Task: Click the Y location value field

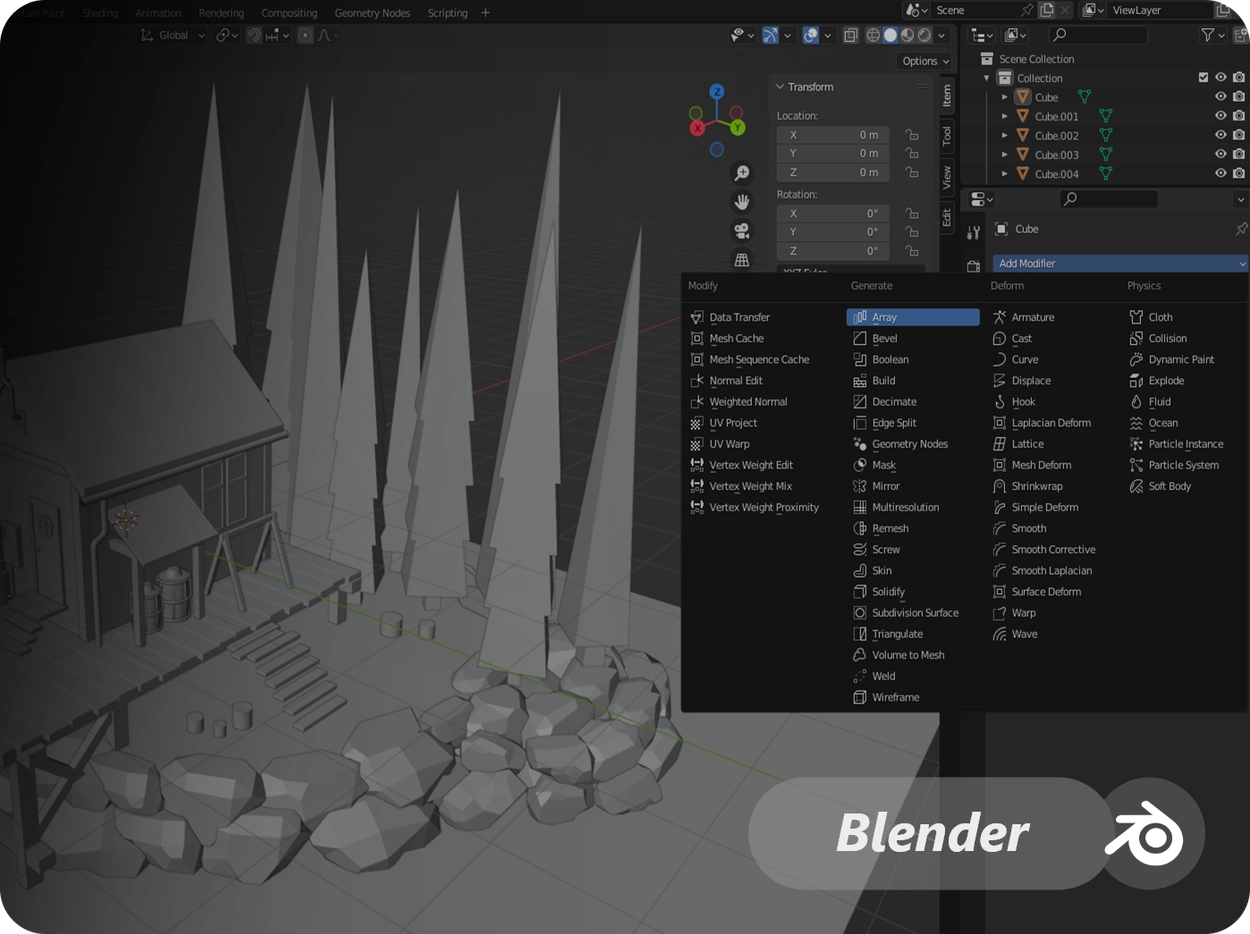Action: (833, 153)
